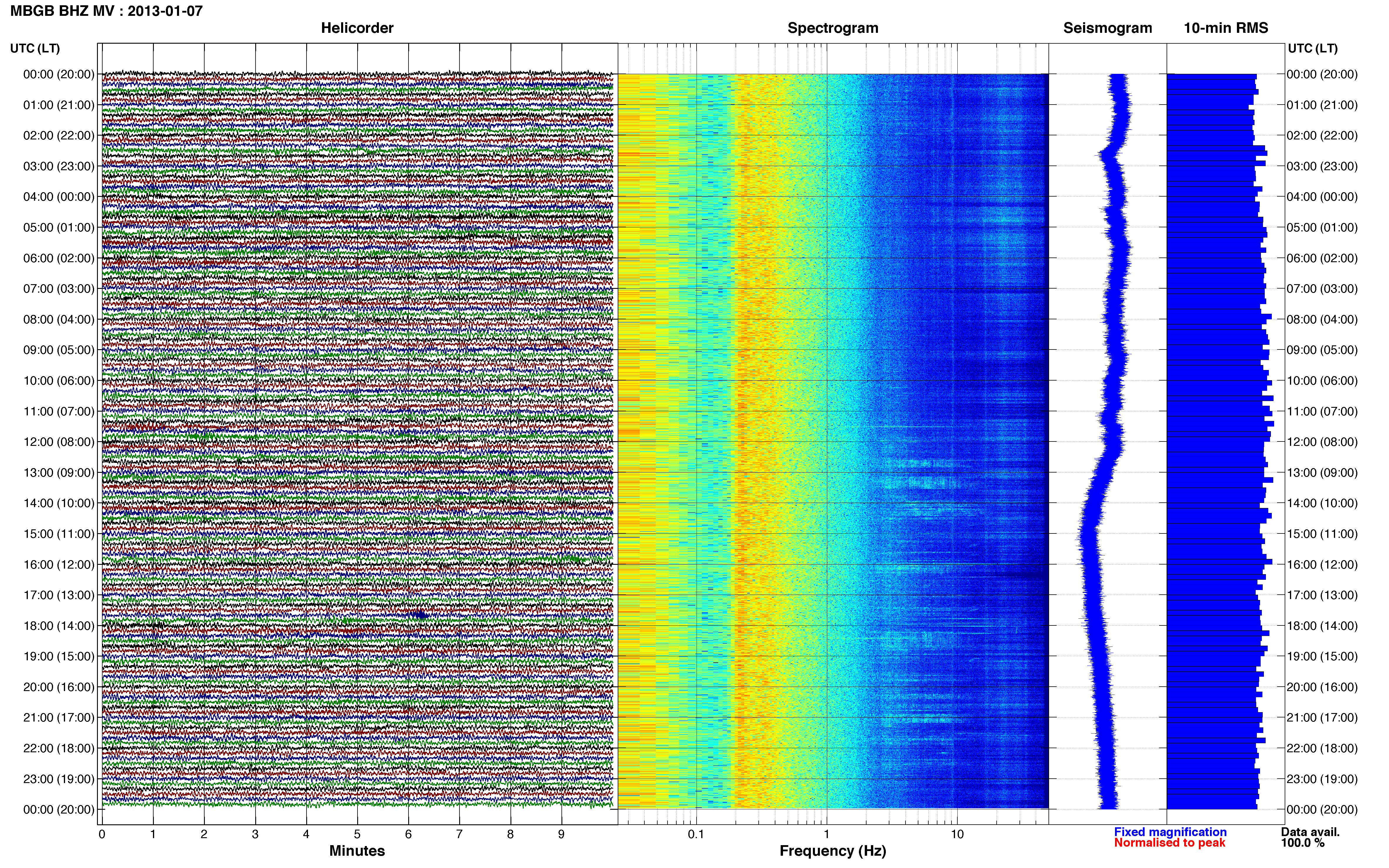
Task: Click 05:00 (01:00) on the helicorder time axis
Action: 59,227
